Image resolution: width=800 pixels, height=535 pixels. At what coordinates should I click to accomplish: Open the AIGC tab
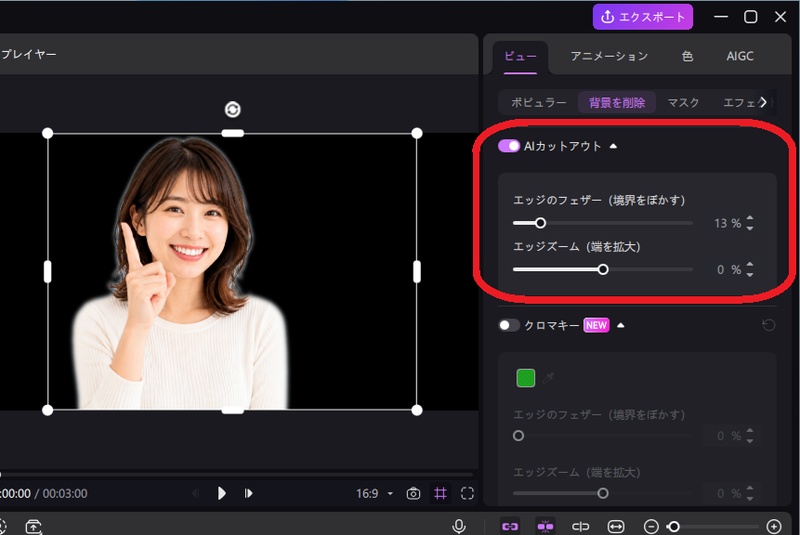740,56
